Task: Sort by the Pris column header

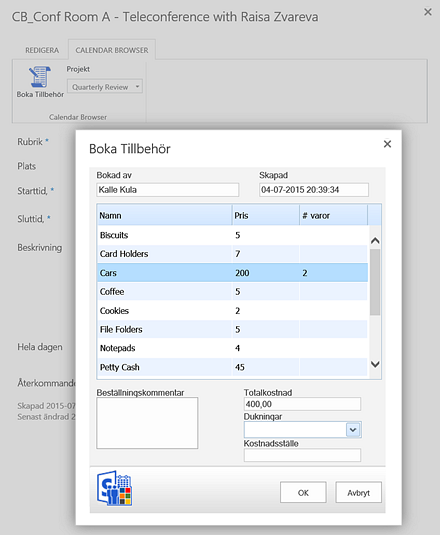Action: (266, 215)
